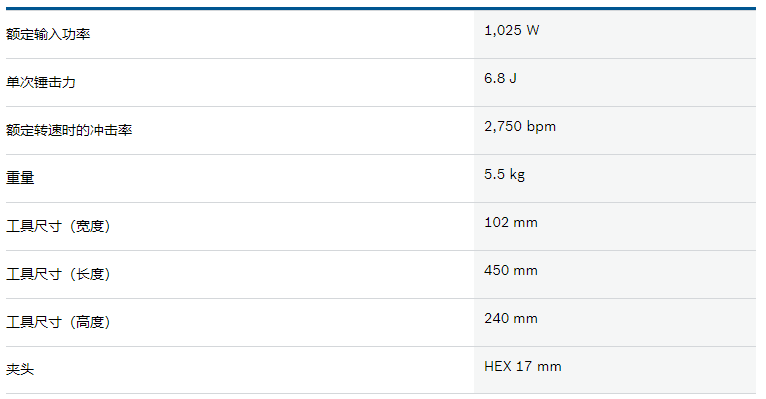This screenshot has height=399, width=766.
Task: Click the 额定转速时的冲击率 label
Action: tap(69, 130)
